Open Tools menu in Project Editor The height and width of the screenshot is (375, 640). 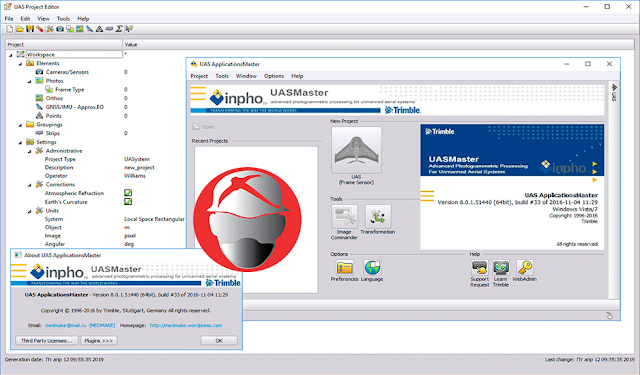63,19
